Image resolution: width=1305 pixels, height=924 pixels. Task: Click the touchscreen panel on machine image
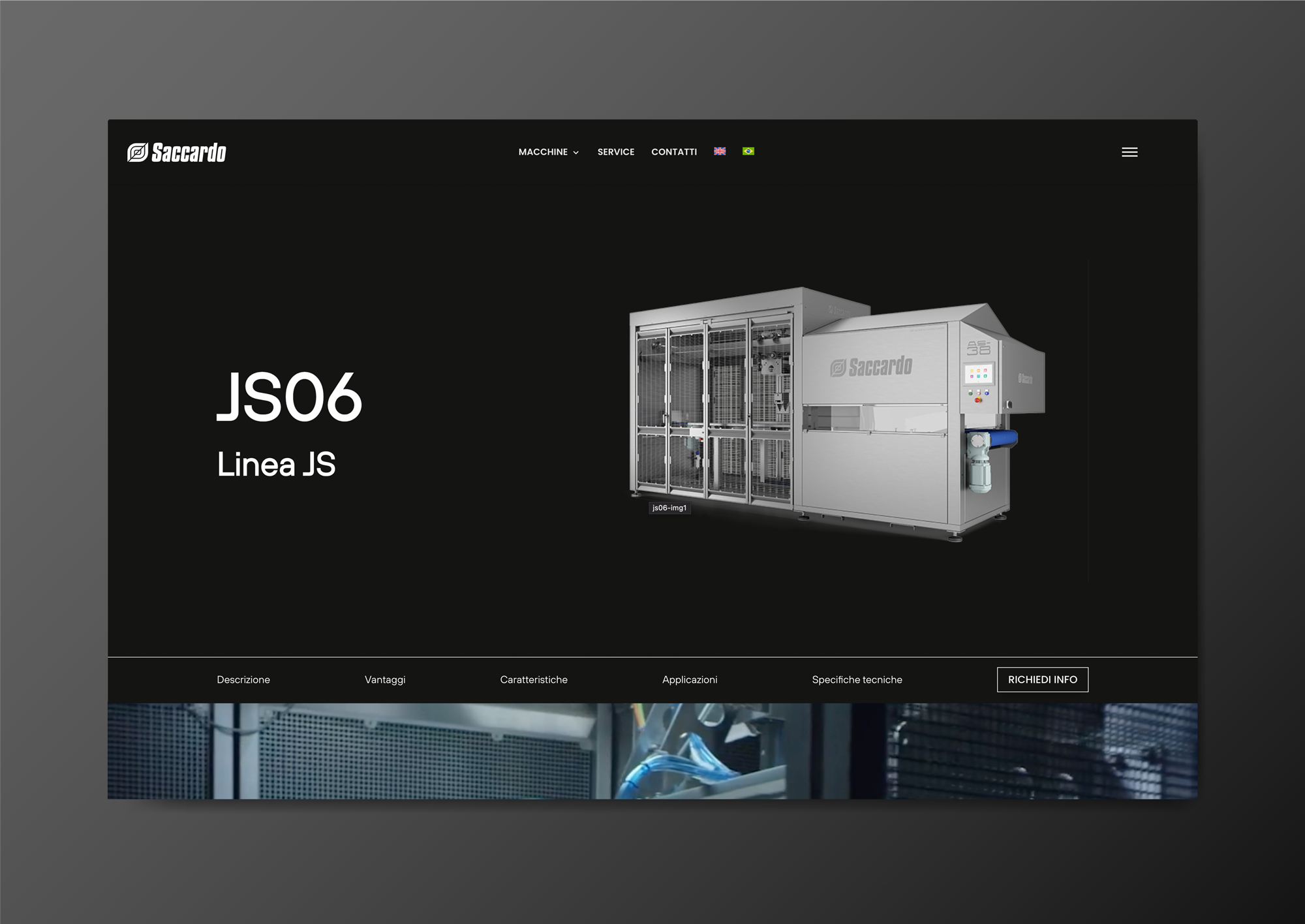(978, 374)
